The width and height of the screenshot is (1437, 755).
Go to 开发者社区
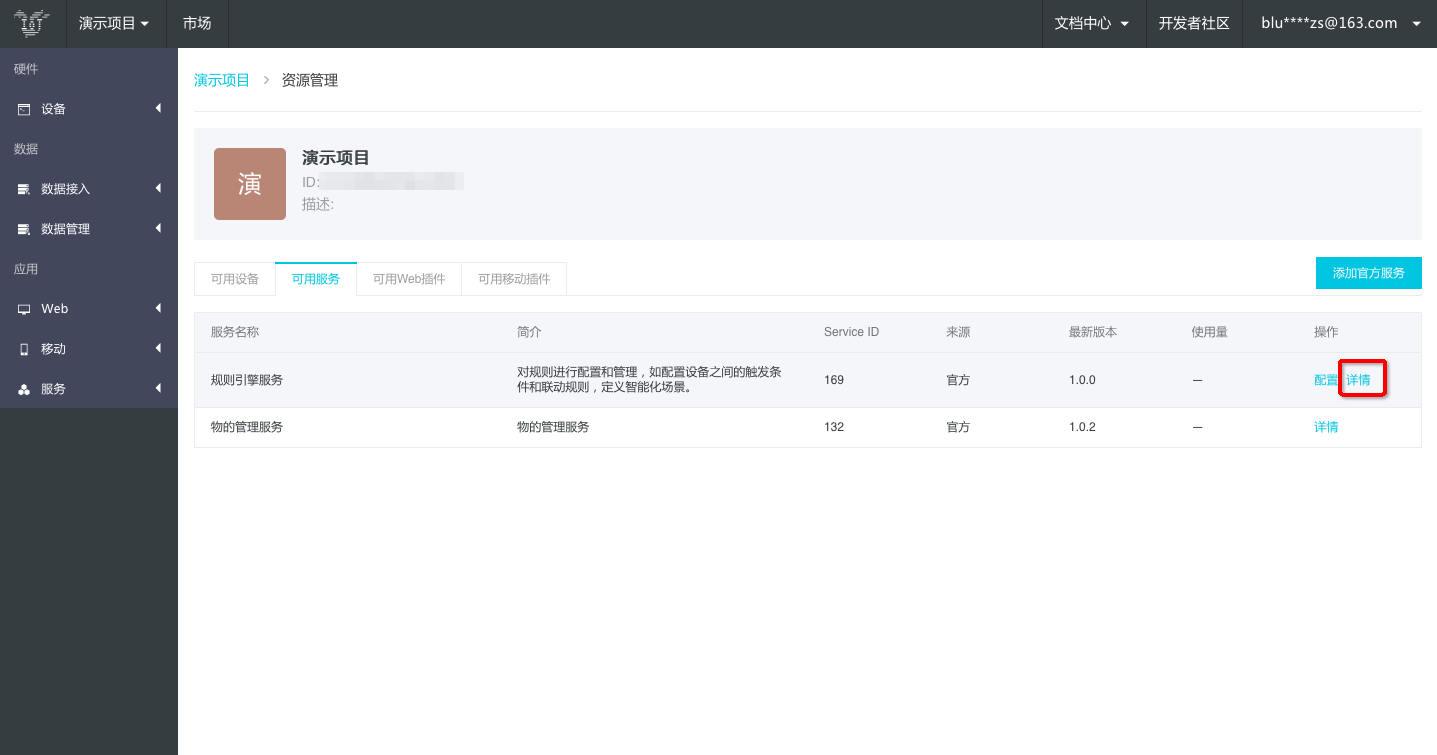1194,23
